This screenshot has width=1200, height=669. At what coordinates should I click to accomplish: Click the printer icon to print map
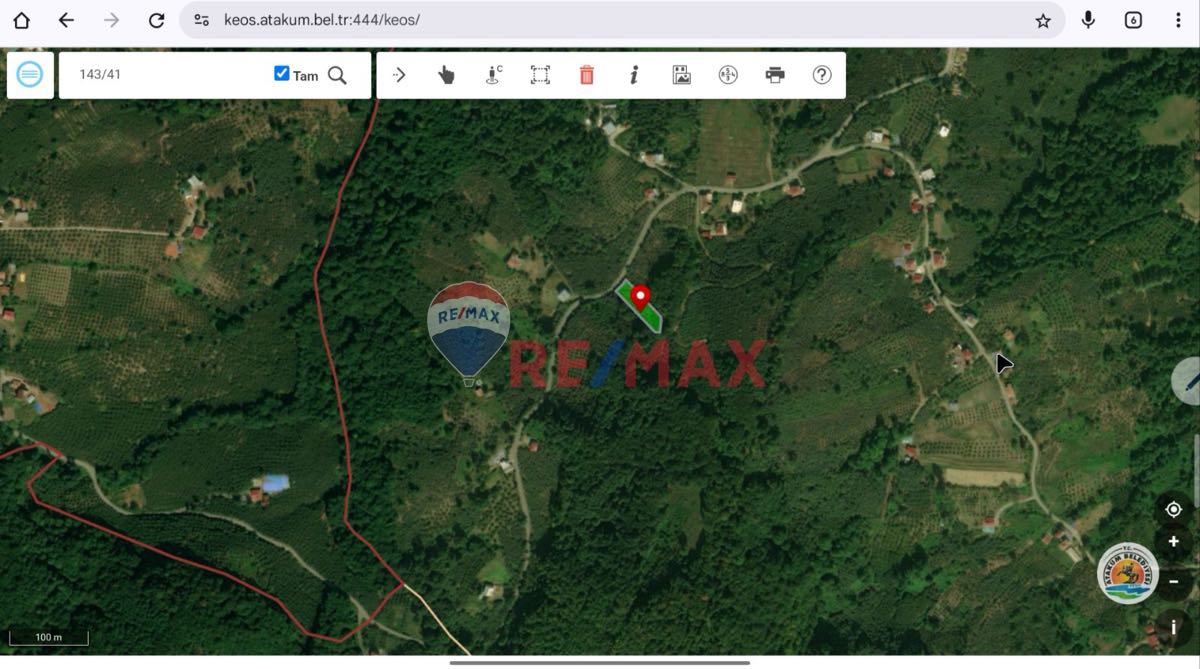click(775, 75)
